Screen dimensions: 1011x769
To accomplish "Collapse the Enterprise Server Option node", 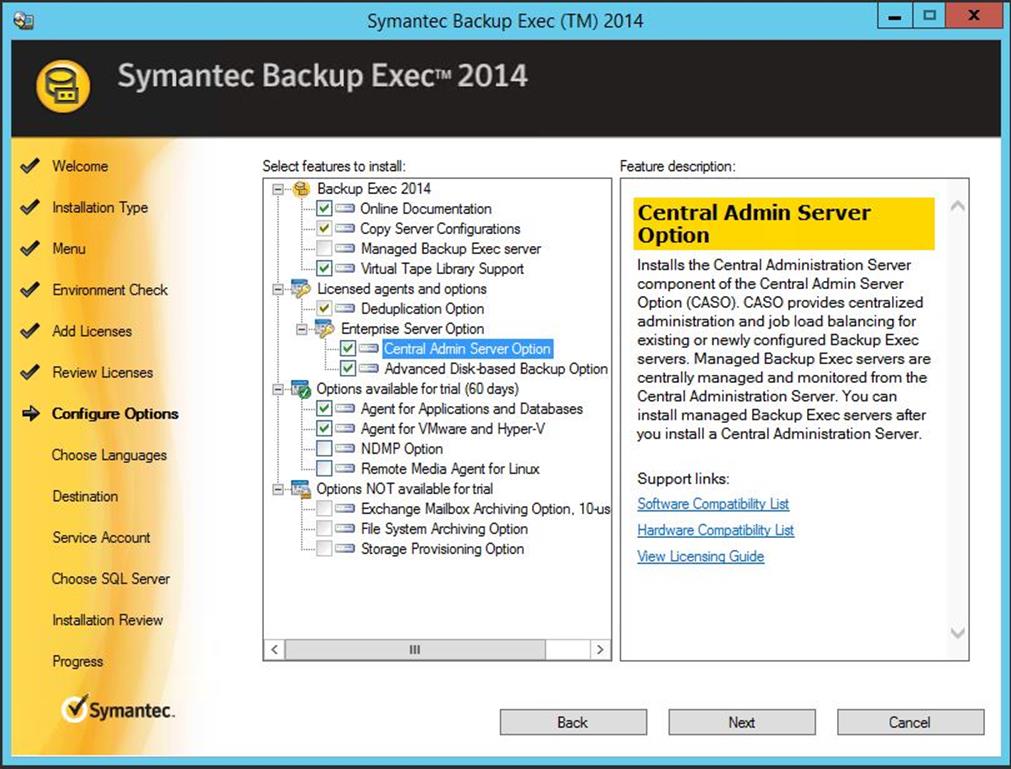I will [x=301, y=329].
